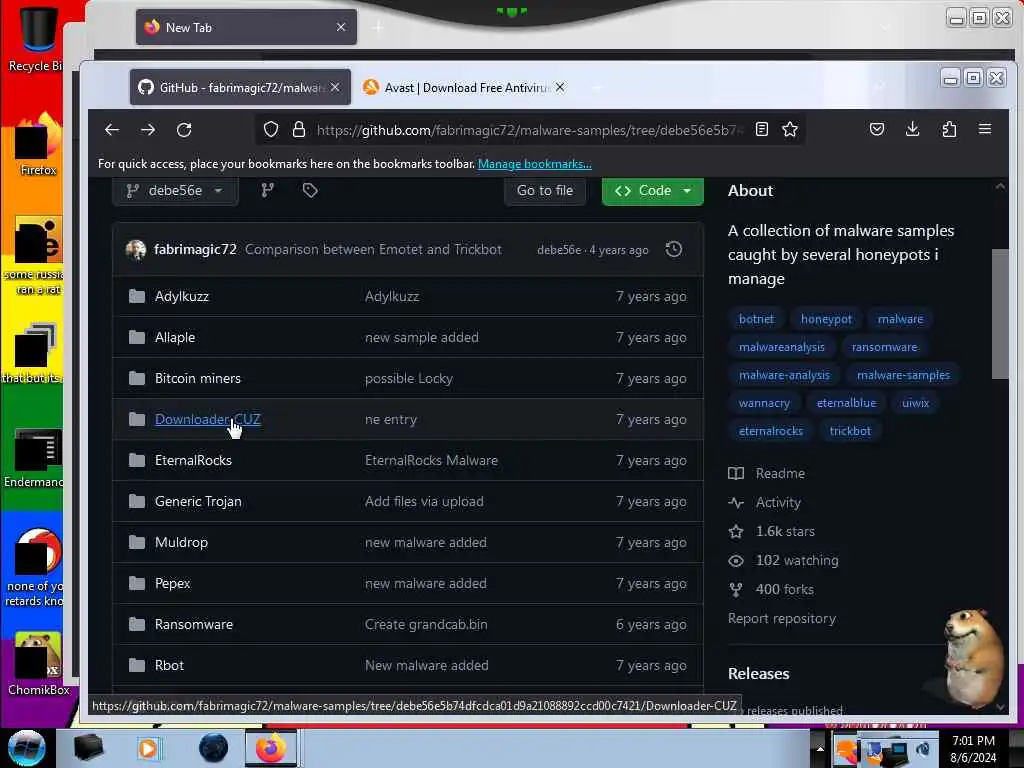Click the browser forward arrow
The image size is (1024, 768).
(148, 129)
